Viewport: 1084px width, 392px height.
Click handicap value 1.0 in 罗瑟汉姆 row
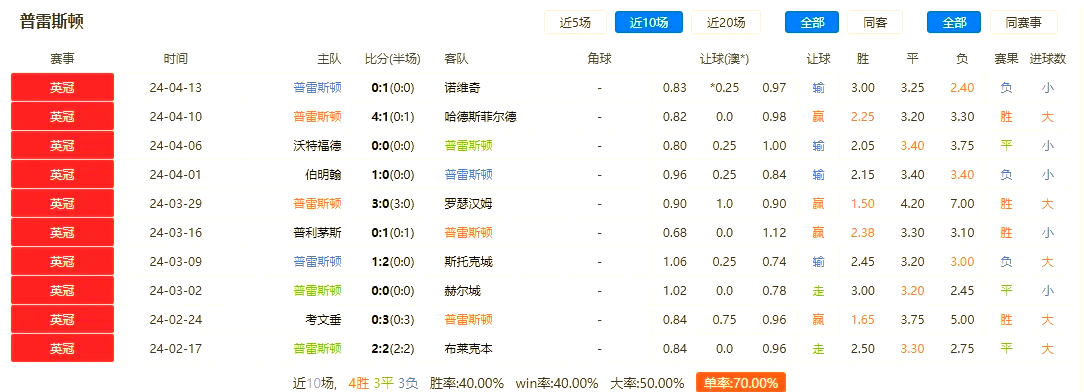725,204
